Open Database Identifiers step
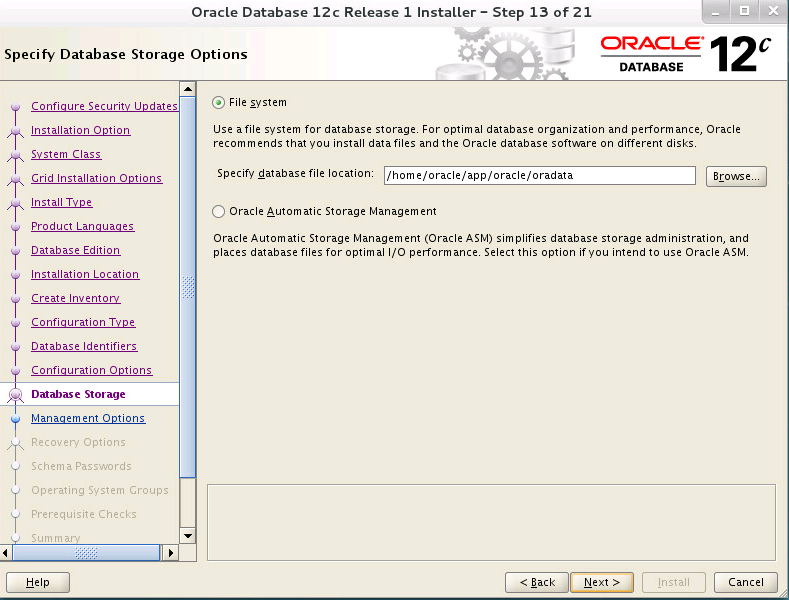 tap(84, 346)
